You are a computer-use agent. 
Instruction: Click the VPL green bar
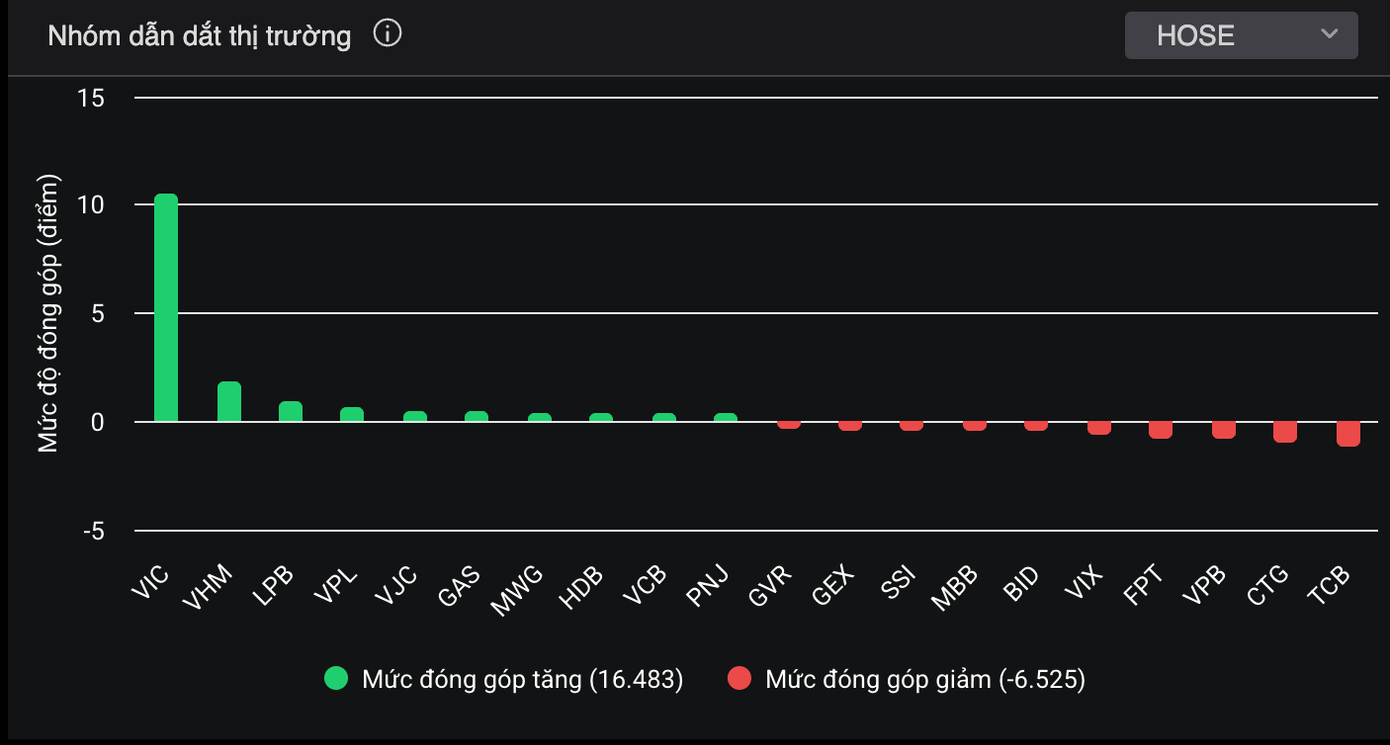point(352,415)
